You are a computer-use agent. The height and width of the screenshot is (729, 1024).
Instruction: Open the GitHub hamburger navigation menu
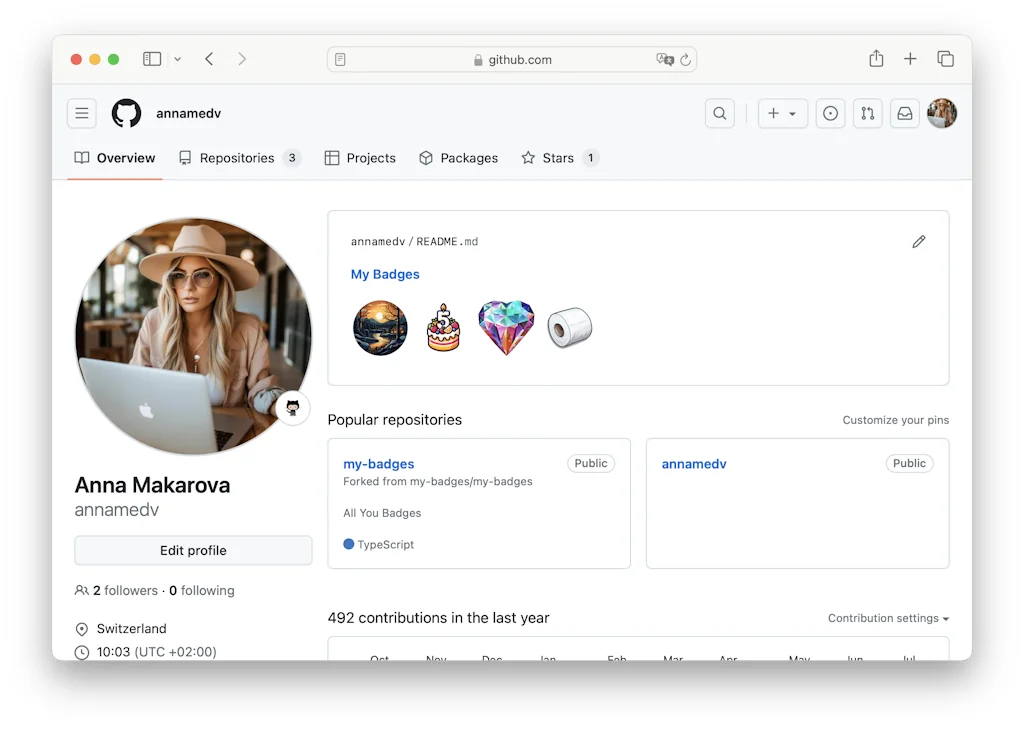tap(82, 114)
